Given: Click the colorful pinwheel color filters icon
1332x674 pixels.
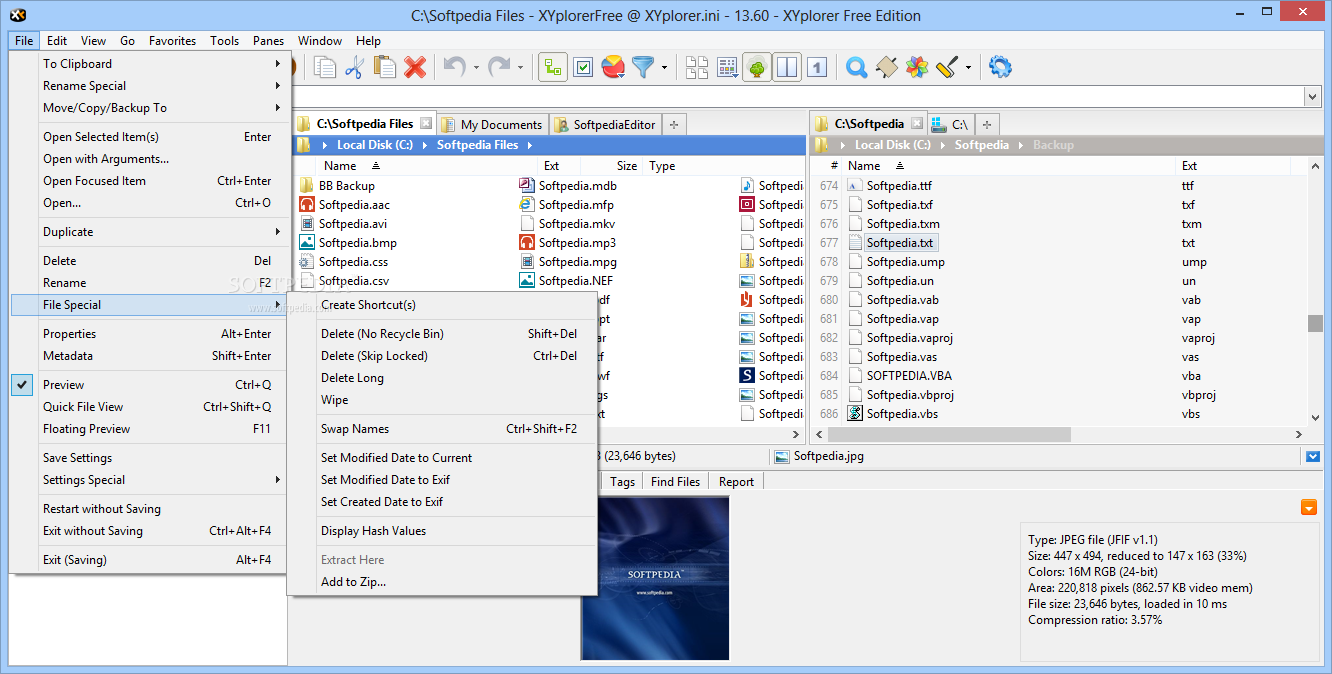Looking at the screenshot, I should 916,67.
